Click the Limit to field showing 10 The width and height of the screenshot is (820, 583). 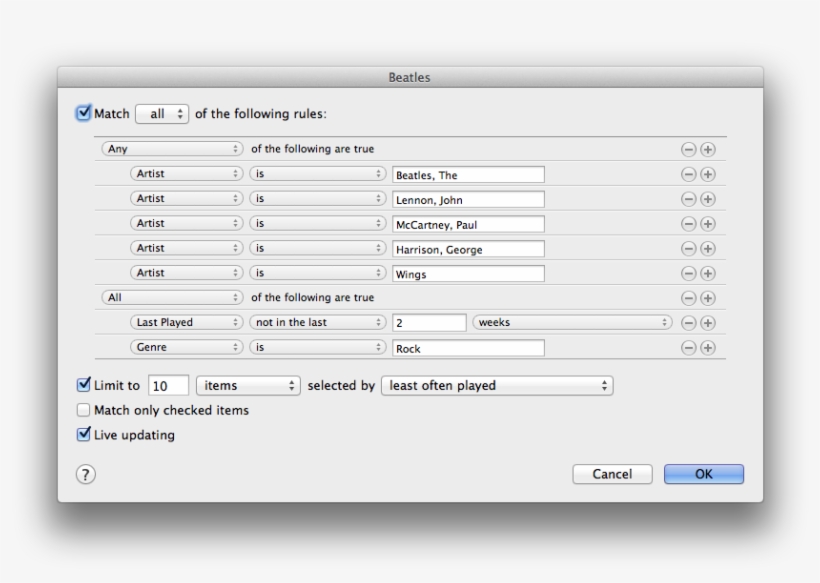(x=168, y=386)
